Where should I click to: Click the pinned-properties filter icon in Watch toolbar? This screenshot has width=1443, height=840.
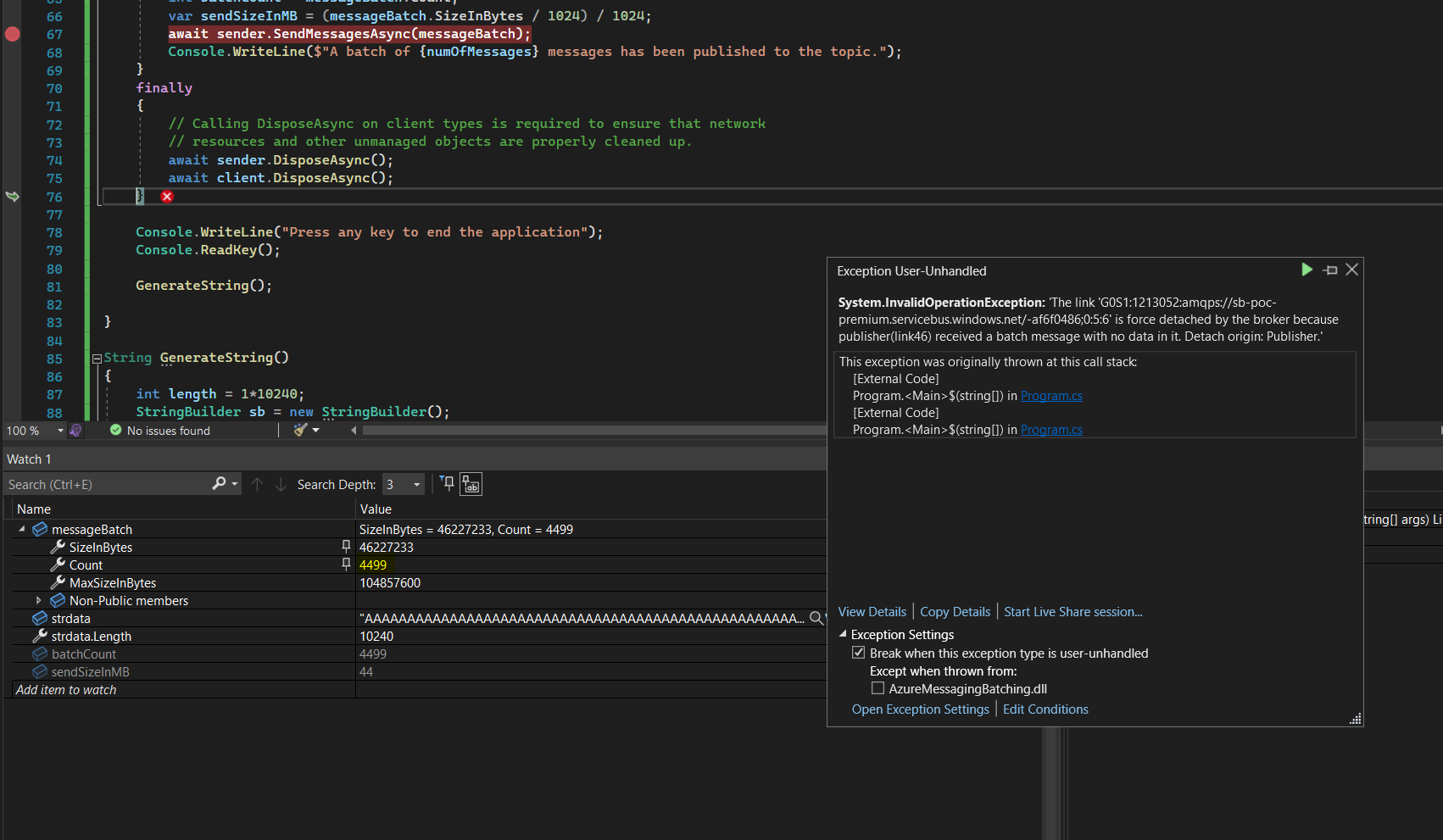tap(447, 483)
